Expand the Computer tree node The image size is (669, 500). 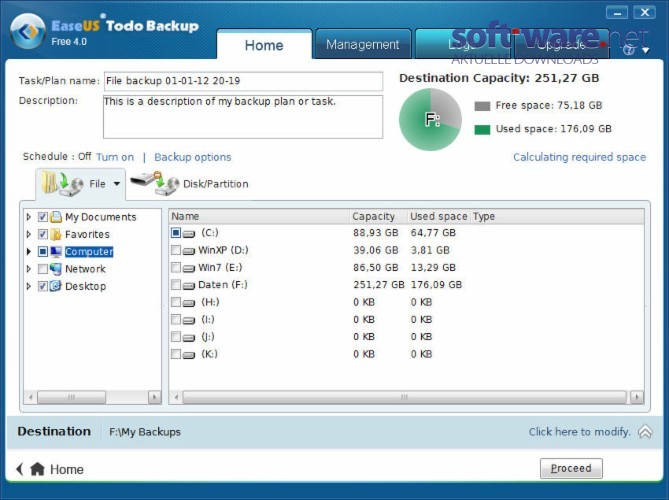click(29, 252)
